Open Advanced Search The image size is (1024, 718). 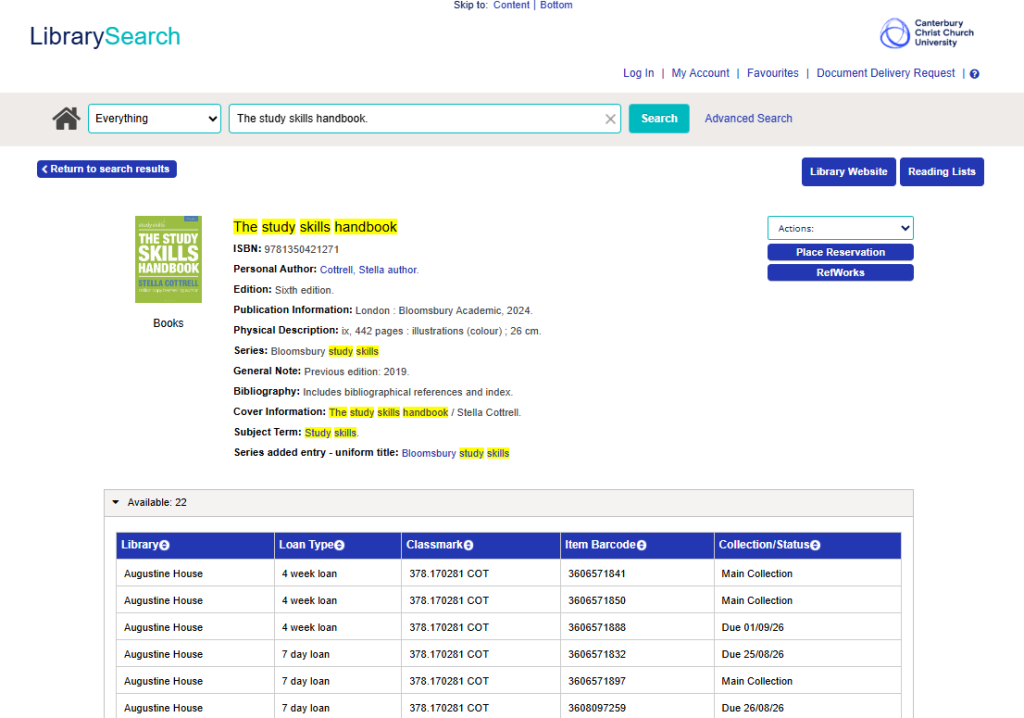pyautogui.click(x=748, y=119)
